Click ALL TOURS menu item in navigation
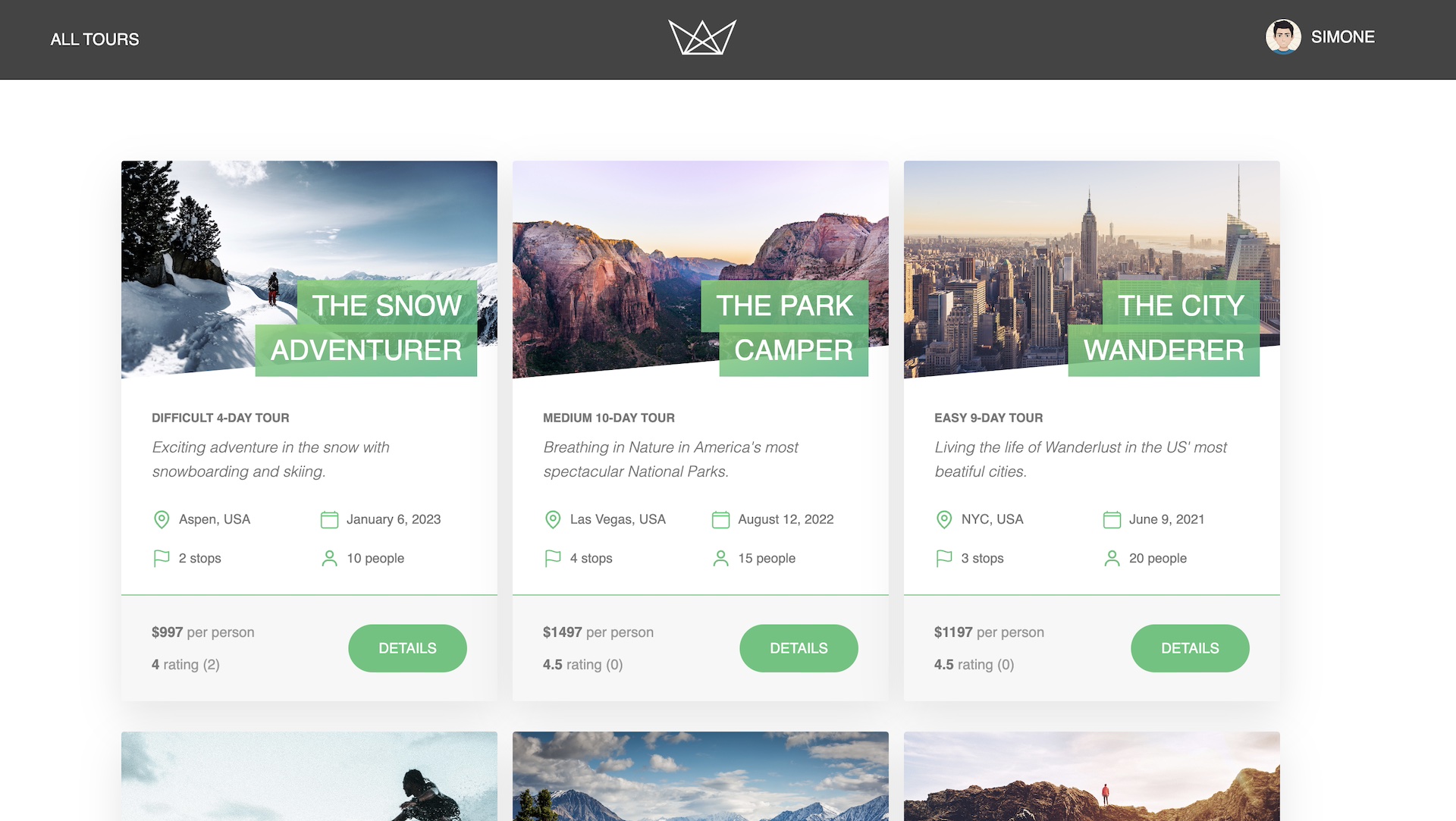Viewport: 1456px width, 821px height. 94,39
